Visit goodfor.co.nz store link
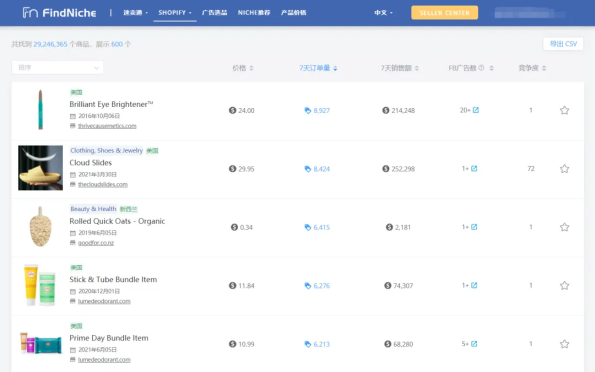The image size is (595, 372). click(x=96, y=243)
